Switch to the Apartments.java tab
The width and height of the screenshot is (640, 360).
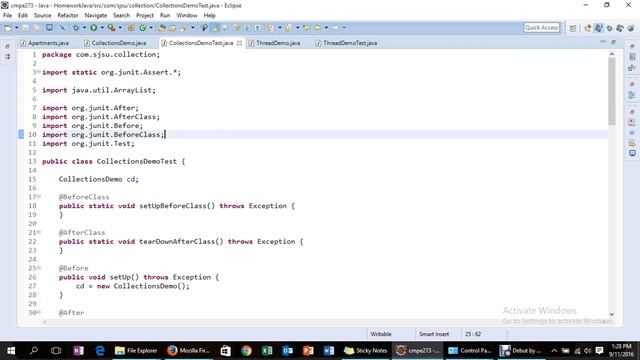click(45, 43)
